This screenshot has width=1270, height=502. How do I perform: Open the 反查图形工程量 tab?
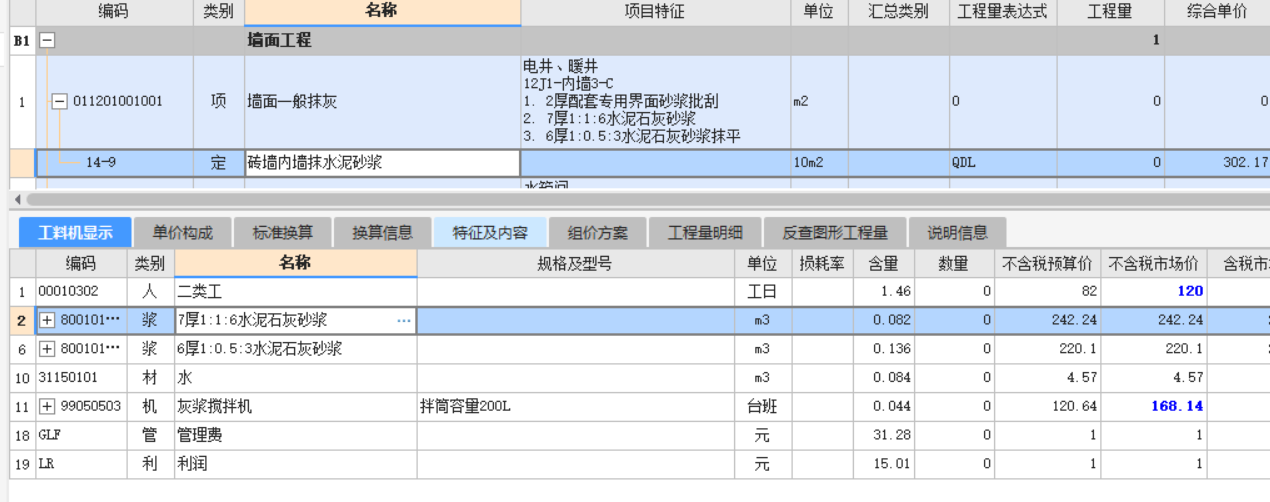835,233
